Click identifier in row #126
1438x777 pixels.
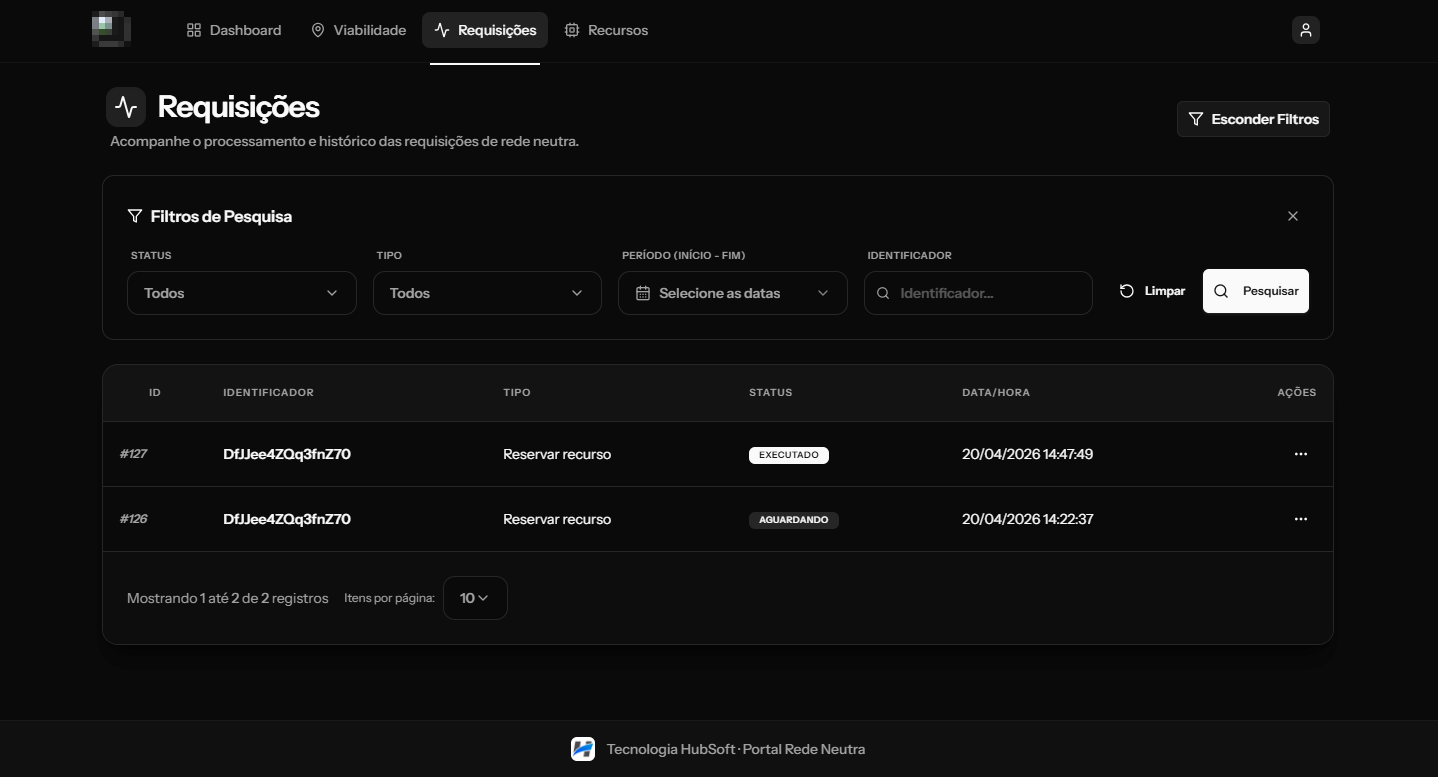(x=287, y=519)
